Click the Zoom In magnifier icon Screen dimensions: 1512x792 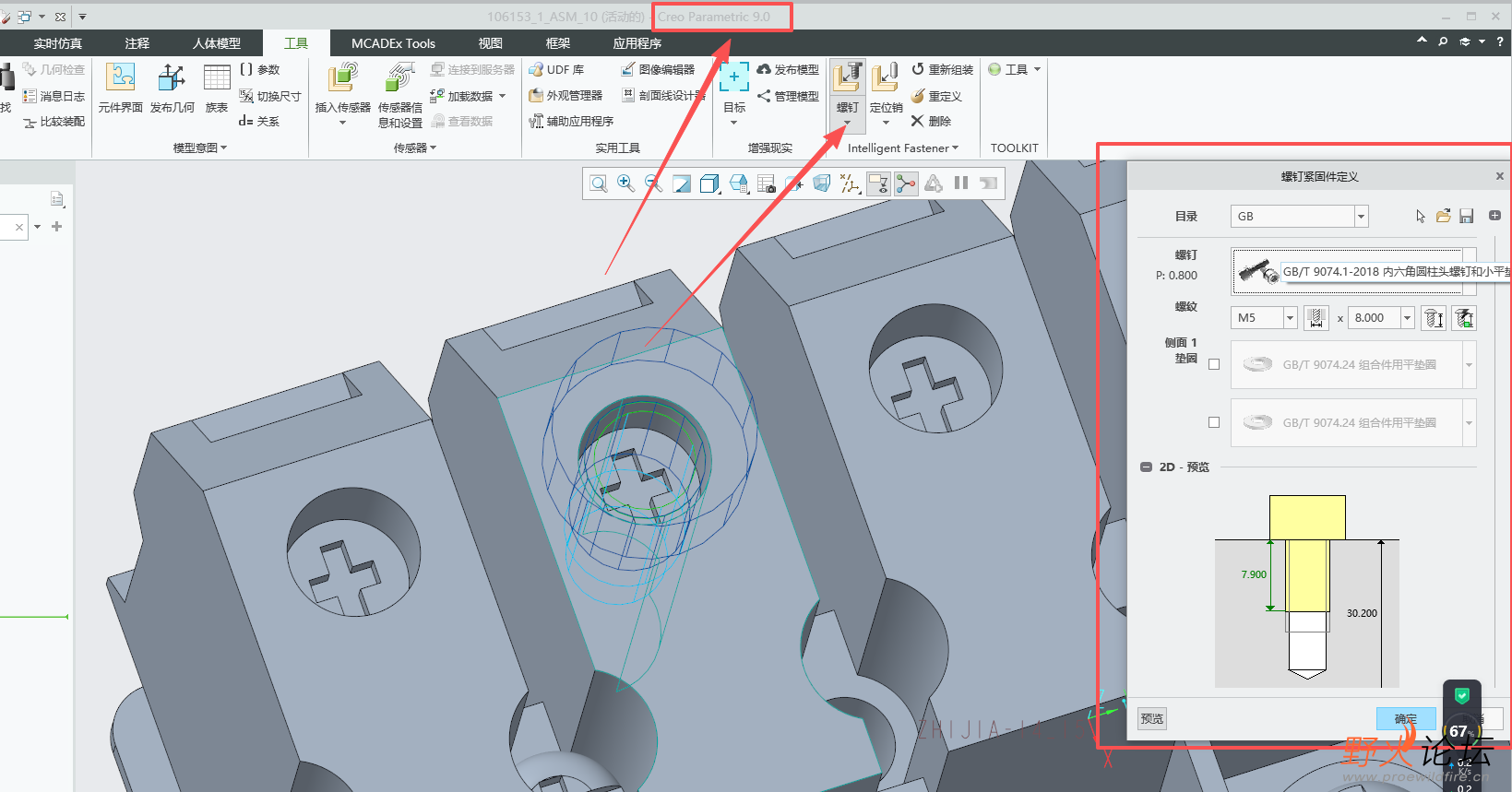coord(626,183)
